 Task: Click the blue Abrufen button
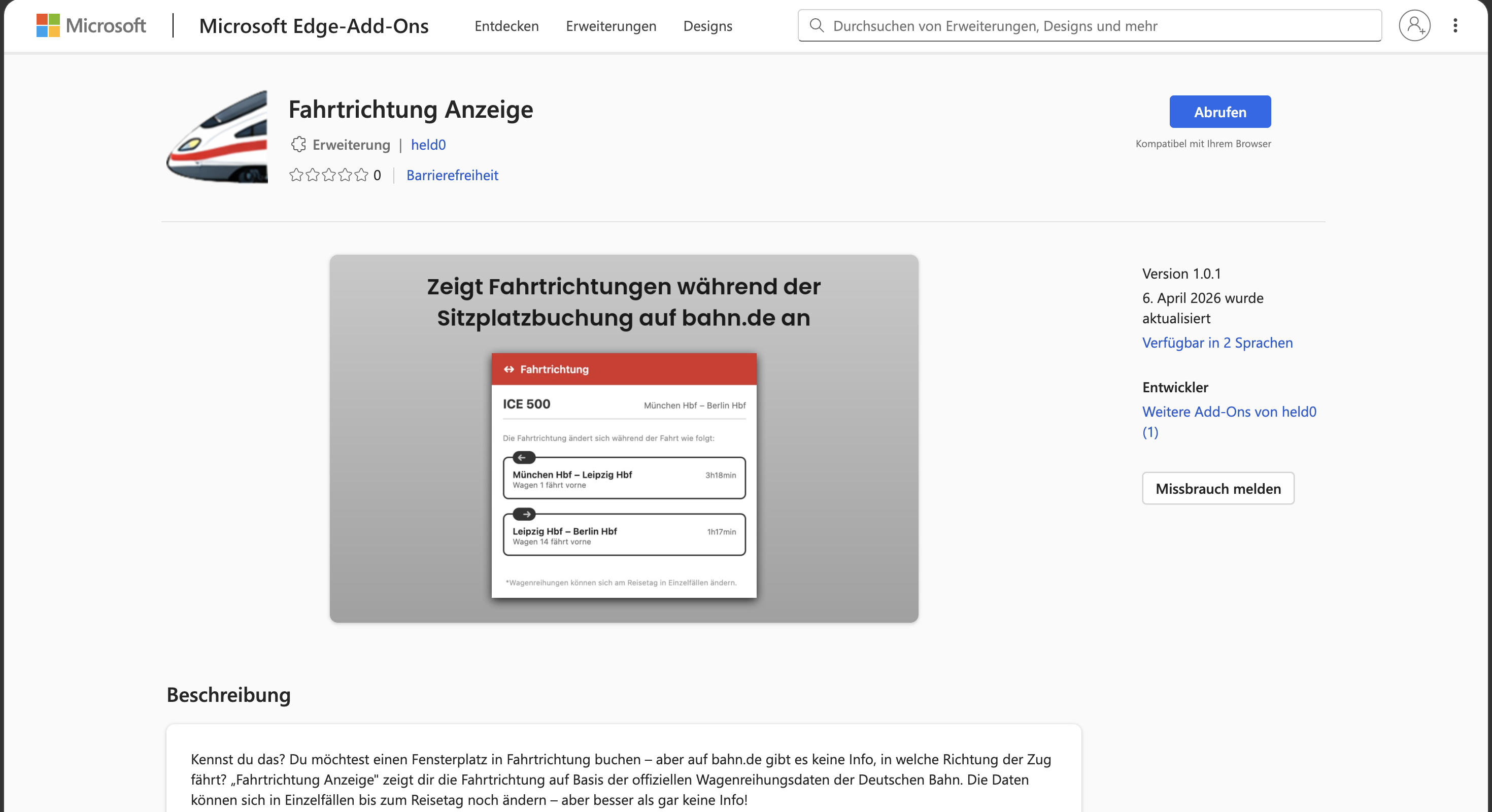tap(1220, 112)
